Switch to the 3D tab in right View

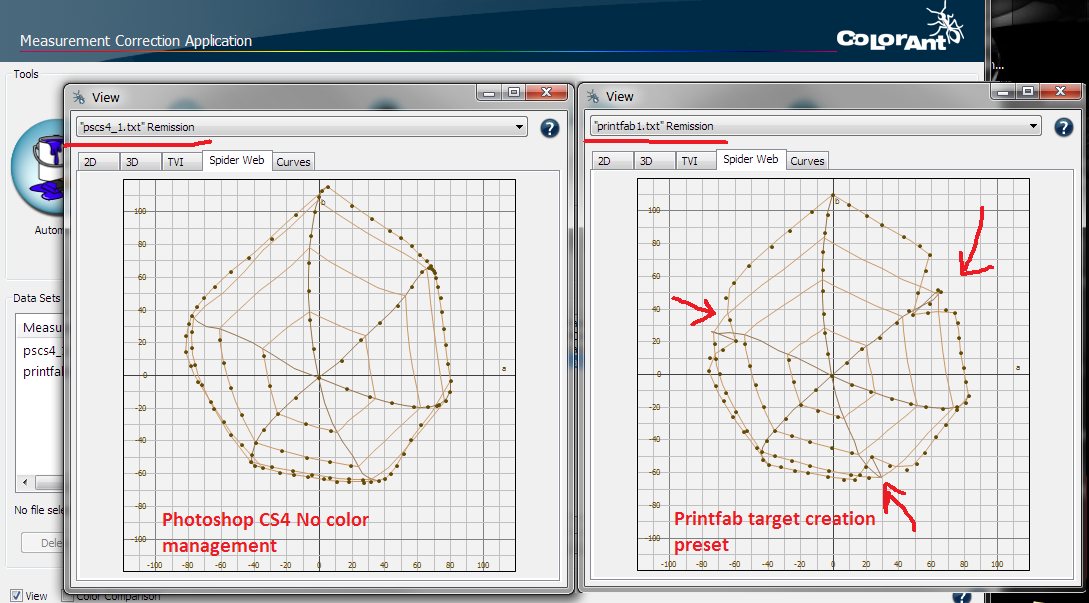pos(646,160)
